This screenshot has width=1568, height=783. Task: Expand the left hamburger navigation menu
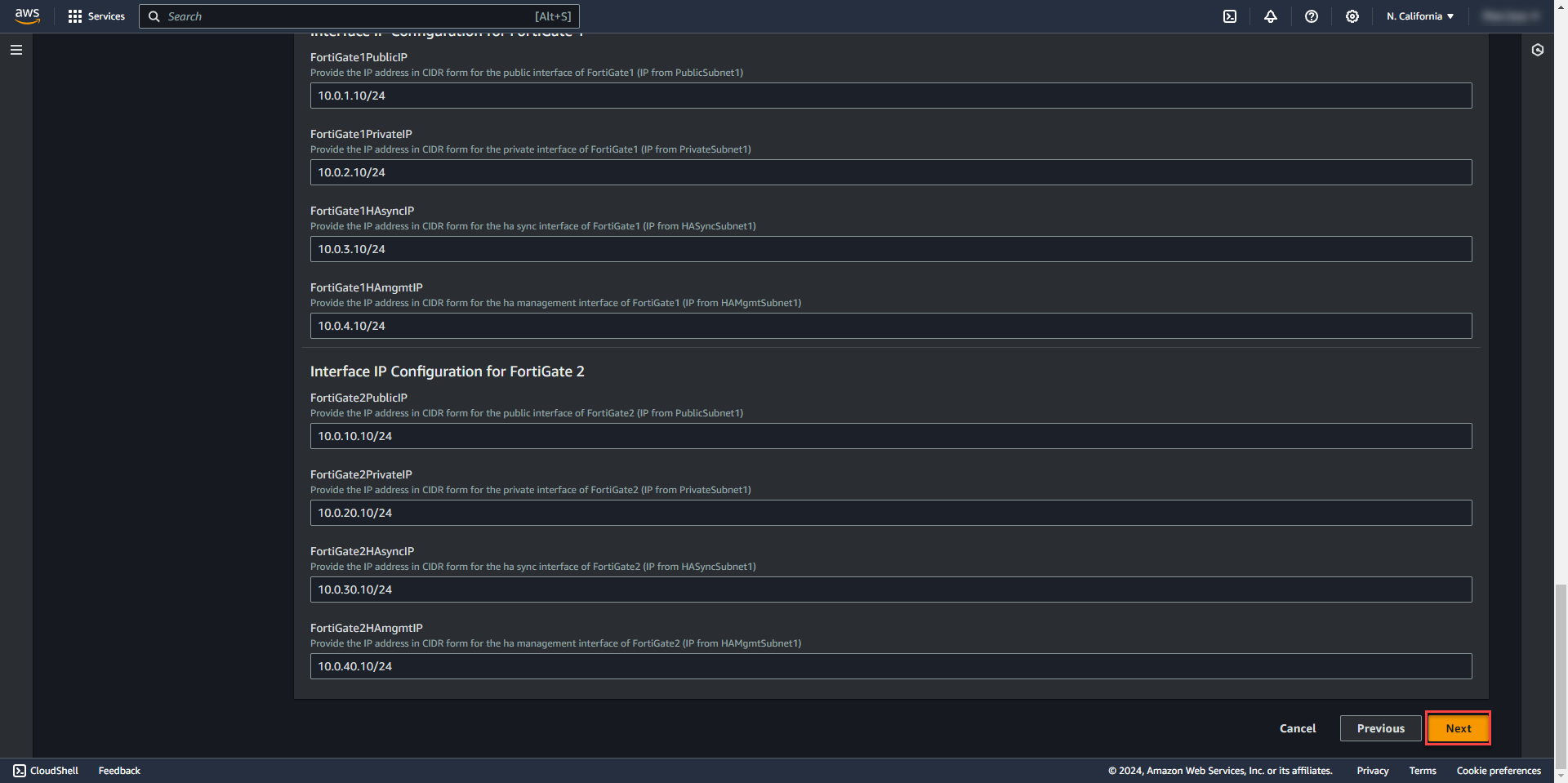16,50
